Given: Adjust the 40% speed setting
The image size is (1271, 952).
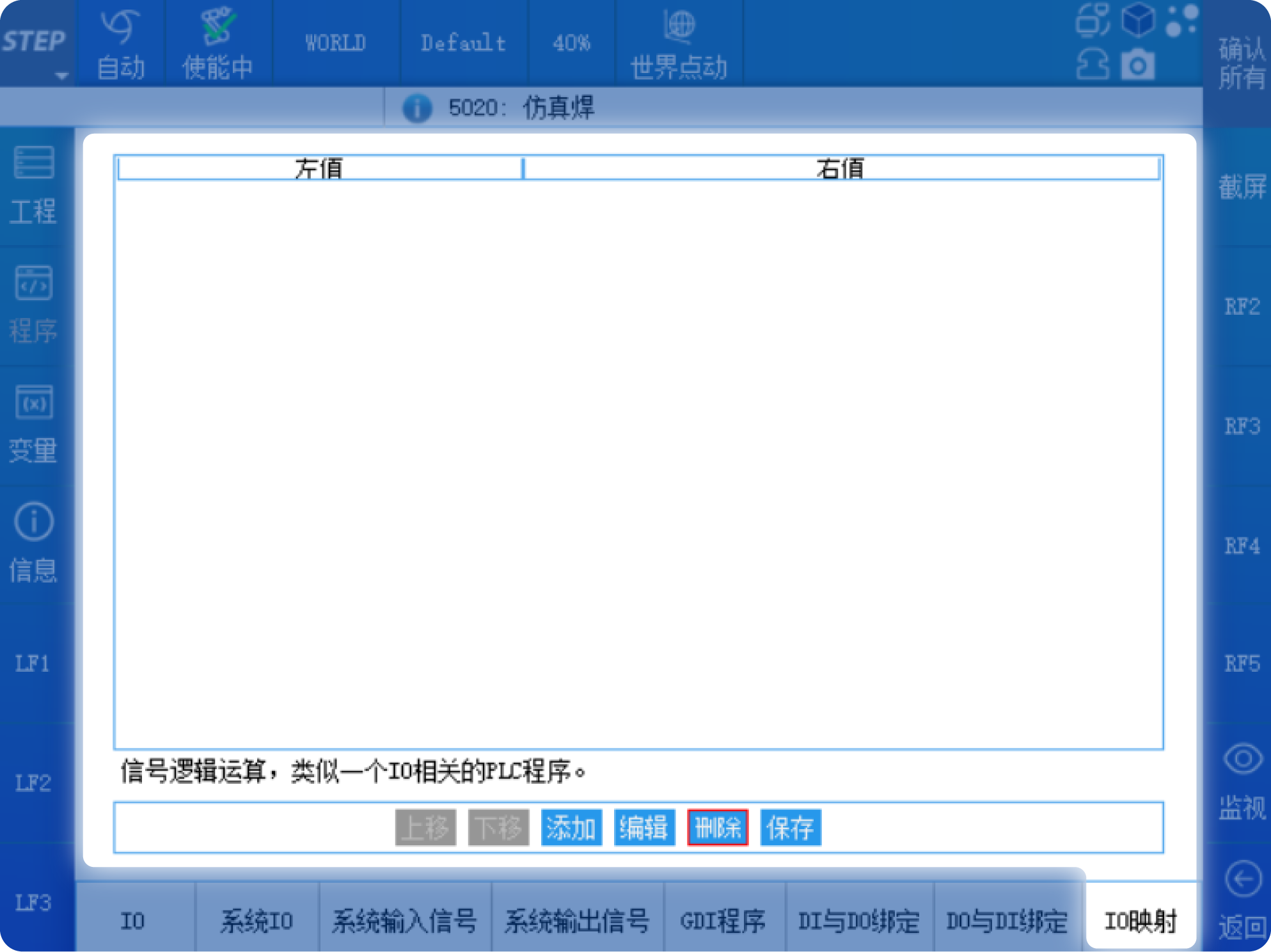Looking at the screenshot, I should point(571,43).
